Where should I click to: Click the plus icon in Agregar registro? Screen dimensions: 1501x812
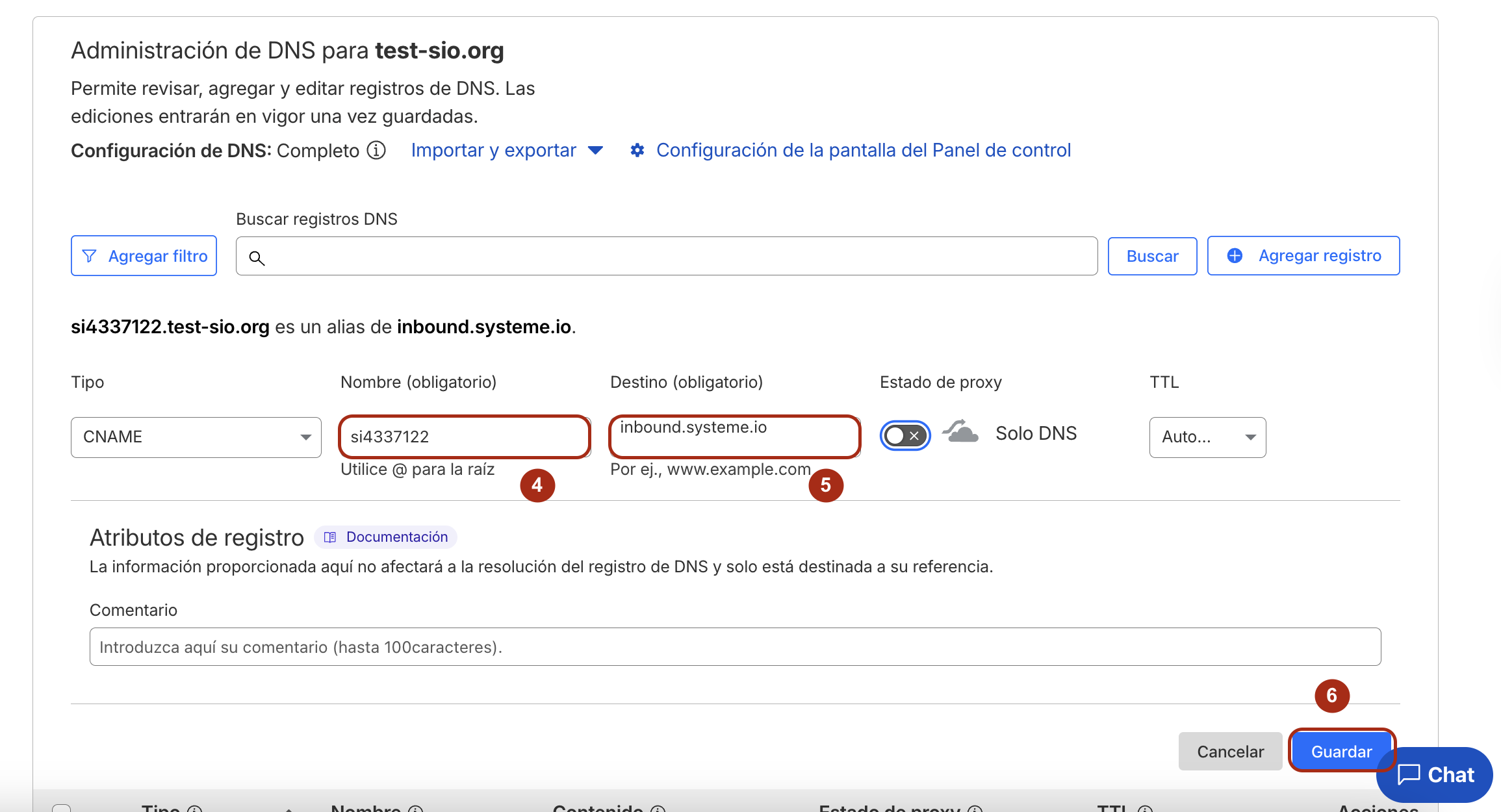[x=1235, y=255]
